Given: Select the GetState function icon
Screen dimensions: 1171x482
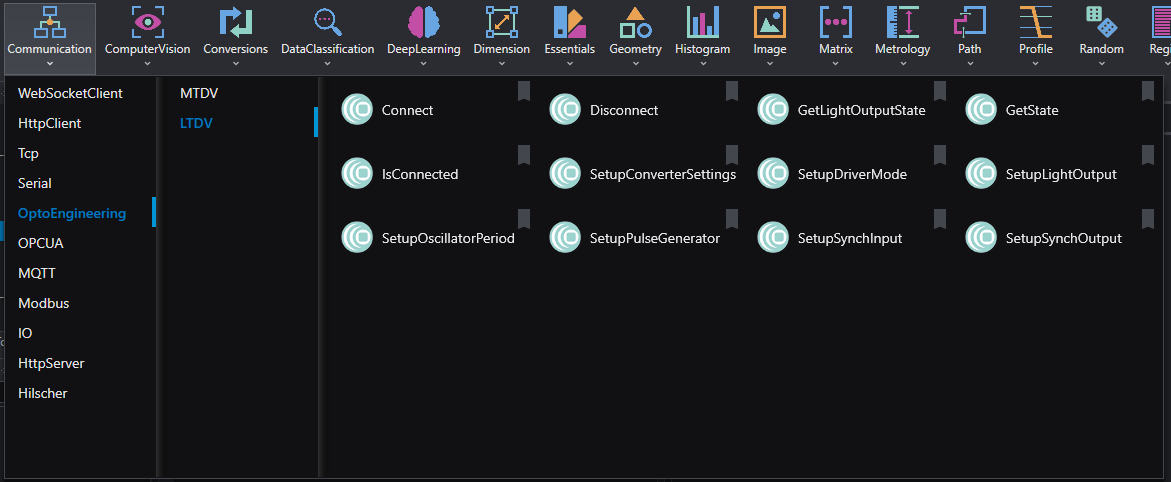Looking at the screenshot, I should (x=981, y=110).
